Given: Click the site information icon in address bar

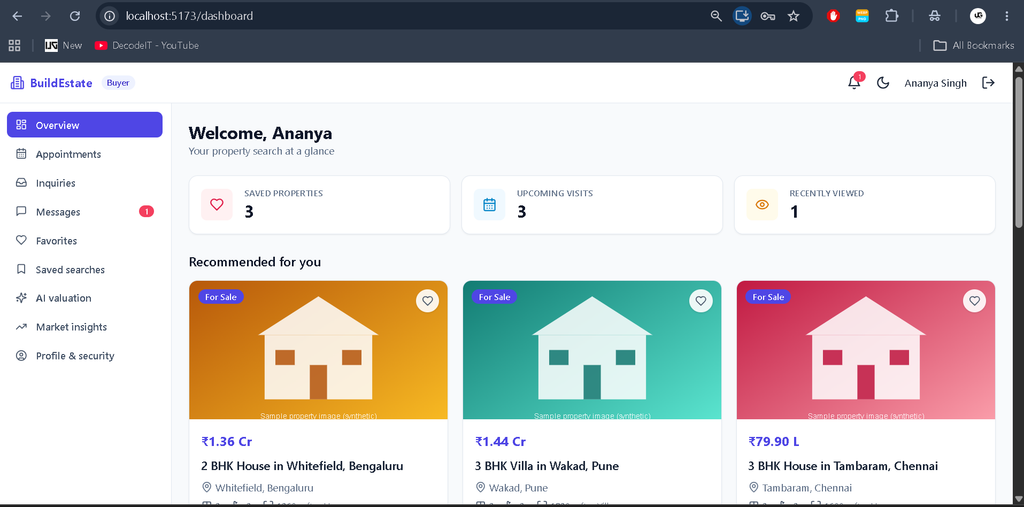Looking at the screenshot, I should tap(110, 16).
